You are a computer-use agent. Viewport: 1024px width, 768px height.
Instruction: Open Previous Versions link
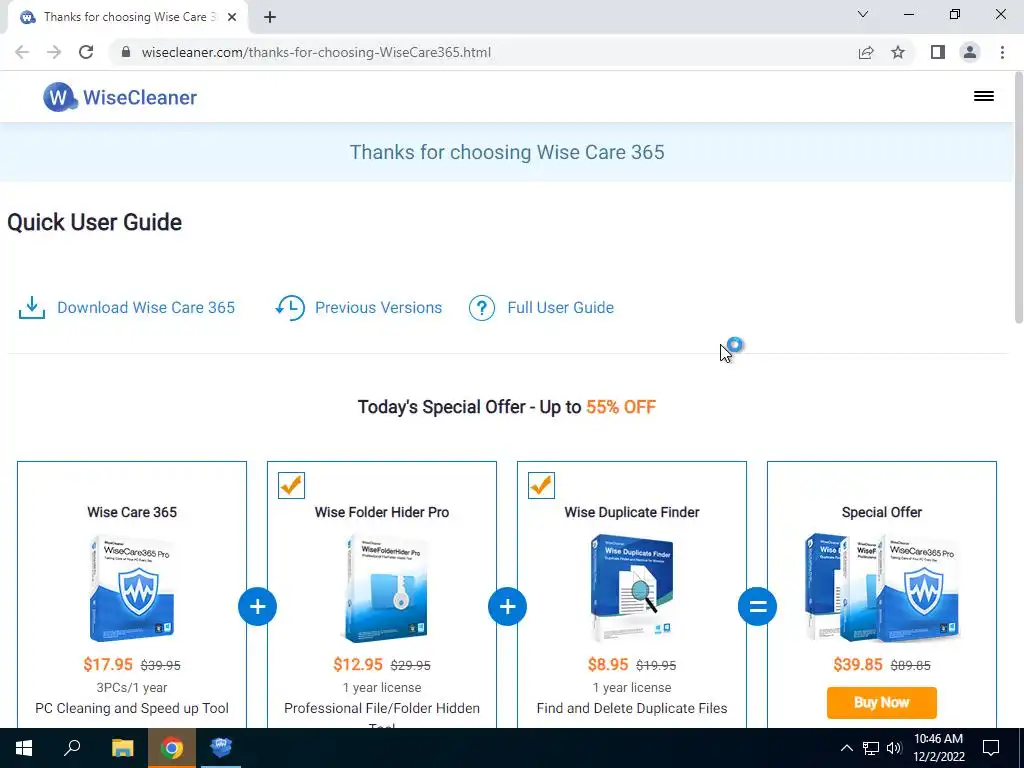pyautogui.click(x=378, y=308)
